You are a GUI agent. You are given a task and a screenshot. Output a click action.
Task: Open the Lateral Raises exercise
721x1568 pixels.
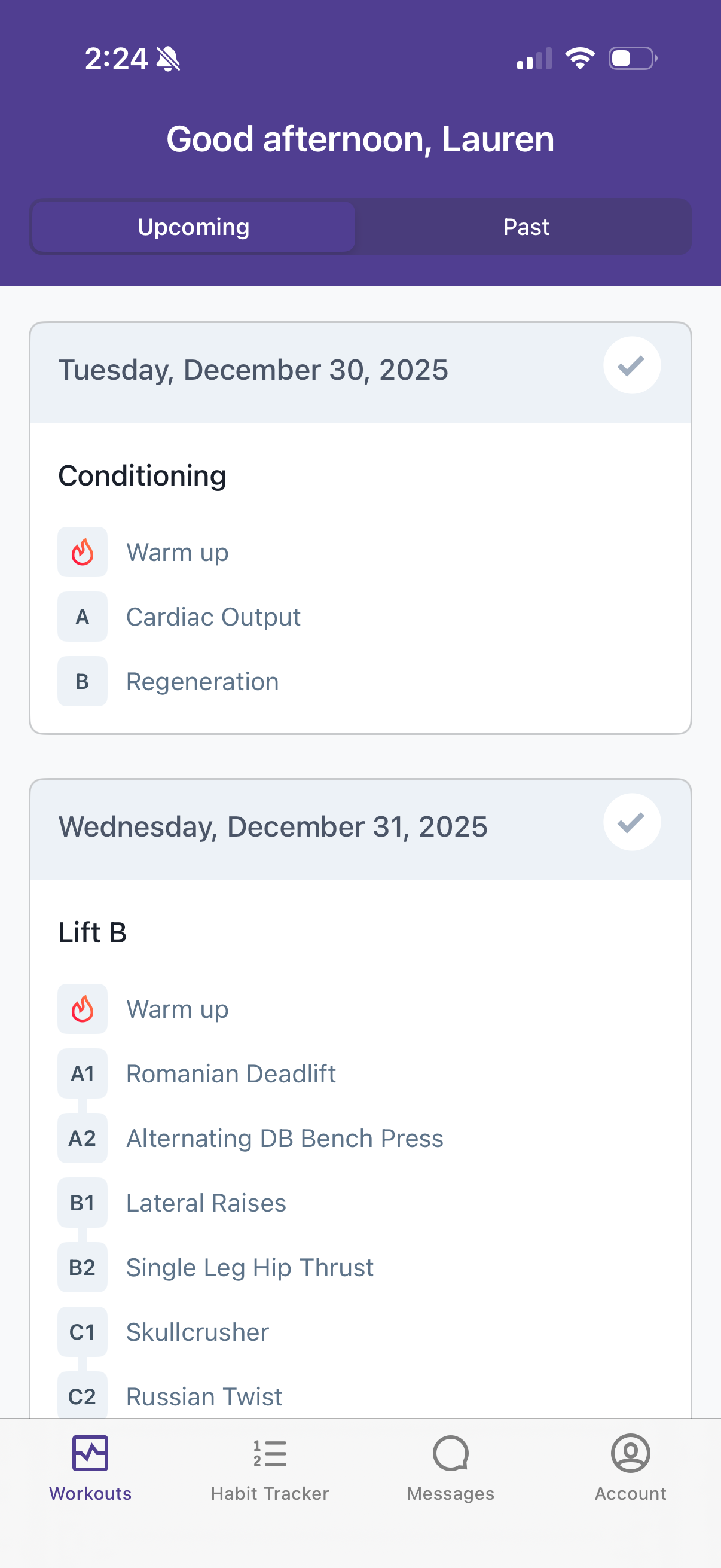(206, 1202)
